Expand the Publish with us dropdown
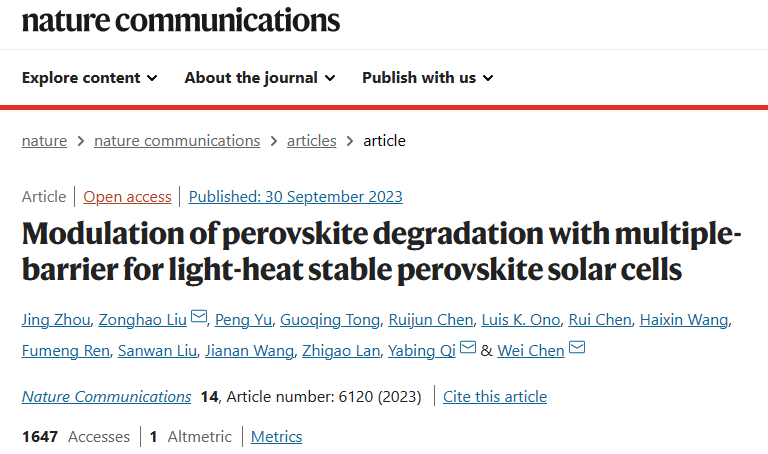This screenshot has height=454, width=768. click(x=428, y=78)
